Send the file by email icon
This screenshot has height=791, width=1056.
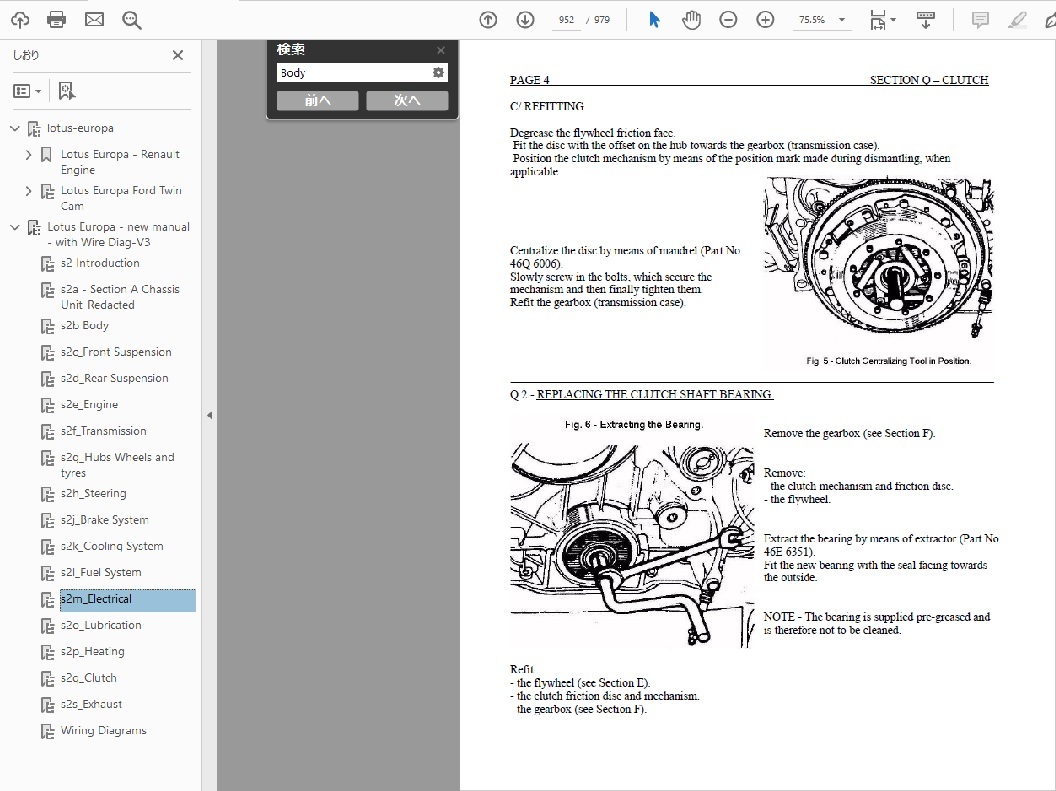pos(94,20)
